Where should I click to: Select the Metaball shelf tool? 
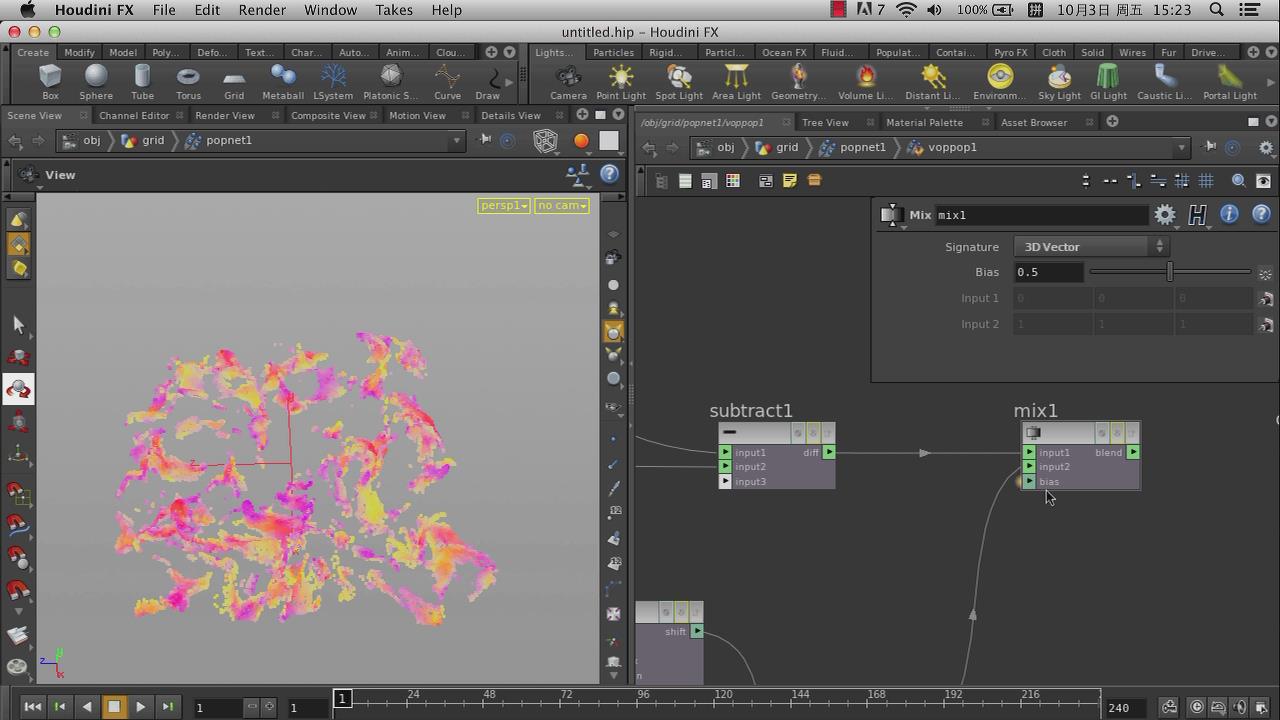283,81
